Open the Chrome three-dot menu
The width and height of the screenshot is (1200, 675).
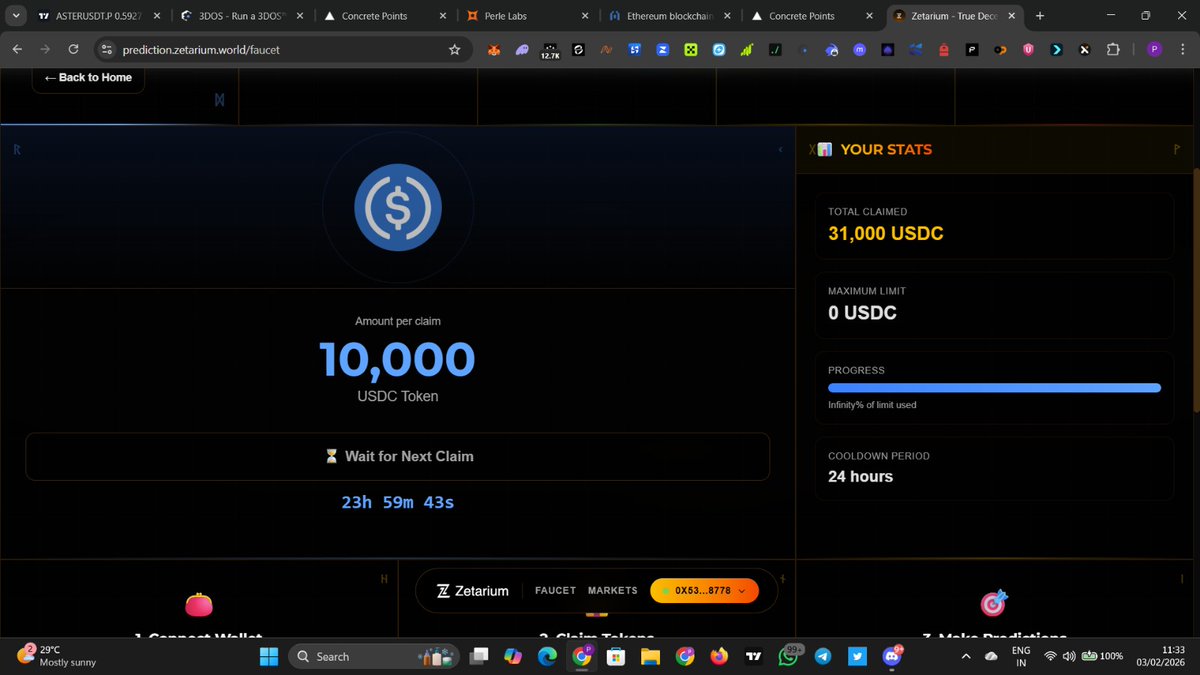(1183, 50)
